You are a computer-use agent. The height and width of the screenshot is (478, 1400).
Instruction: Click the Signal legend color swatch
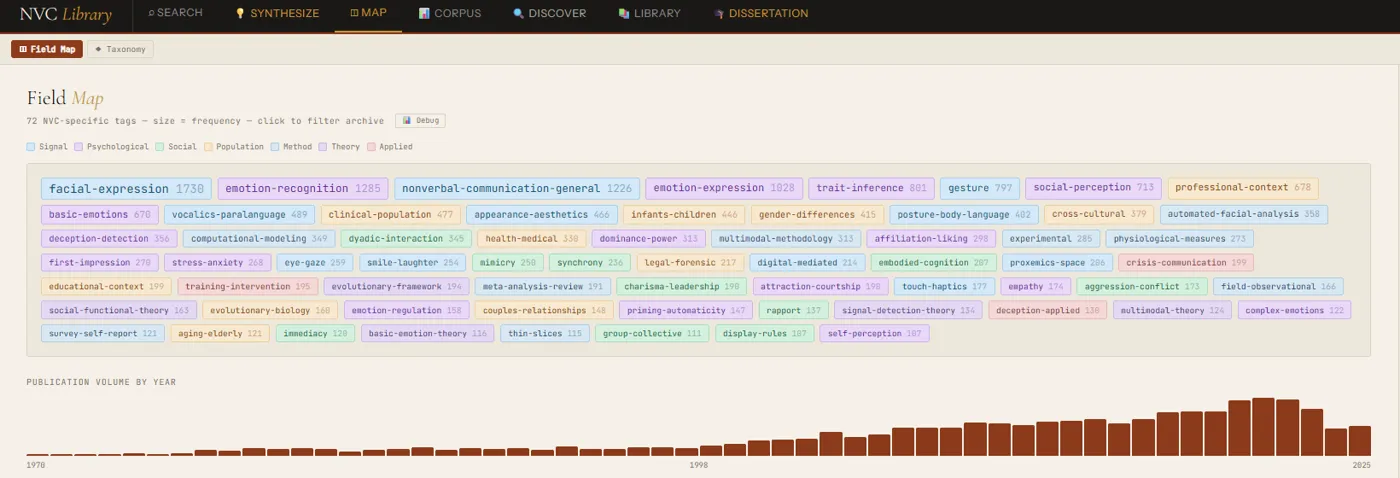pyautogui.click(x=31, y=147)
